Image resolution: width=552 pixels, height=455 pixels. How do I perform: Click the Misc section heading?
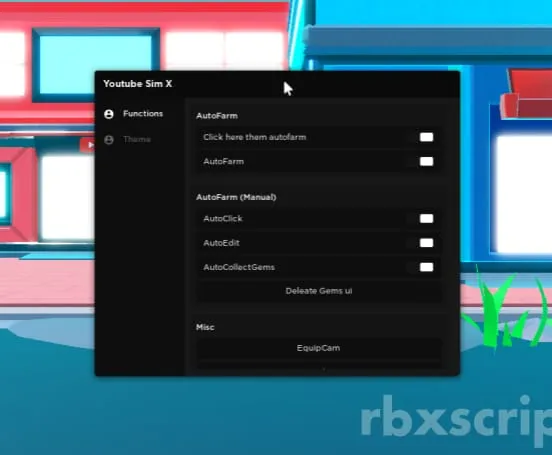pyautogui.click(x=205, y=327)
